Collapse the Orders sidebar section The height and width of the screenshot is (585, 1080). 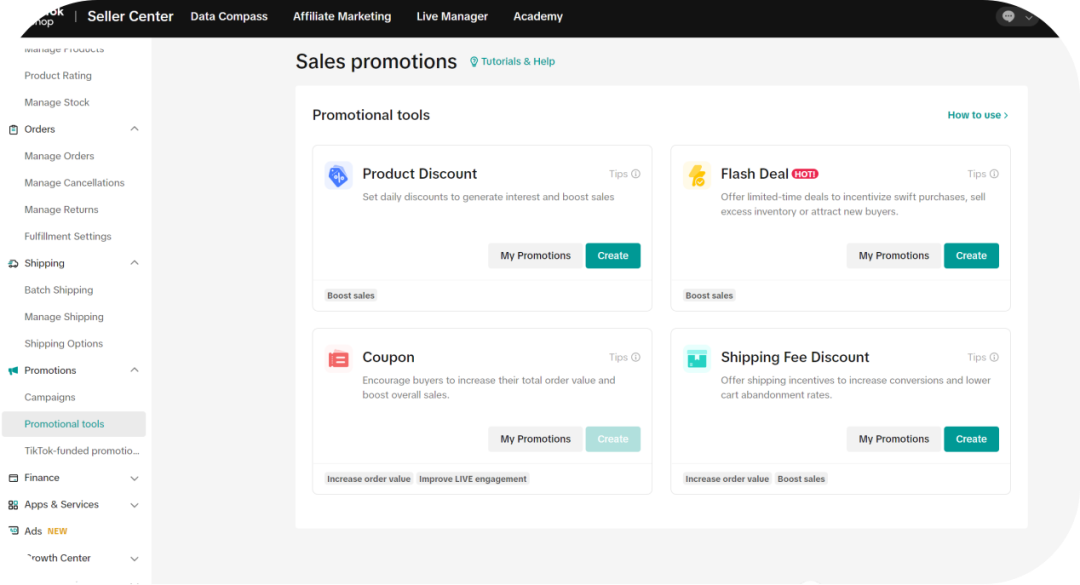[x=135, y=129]
